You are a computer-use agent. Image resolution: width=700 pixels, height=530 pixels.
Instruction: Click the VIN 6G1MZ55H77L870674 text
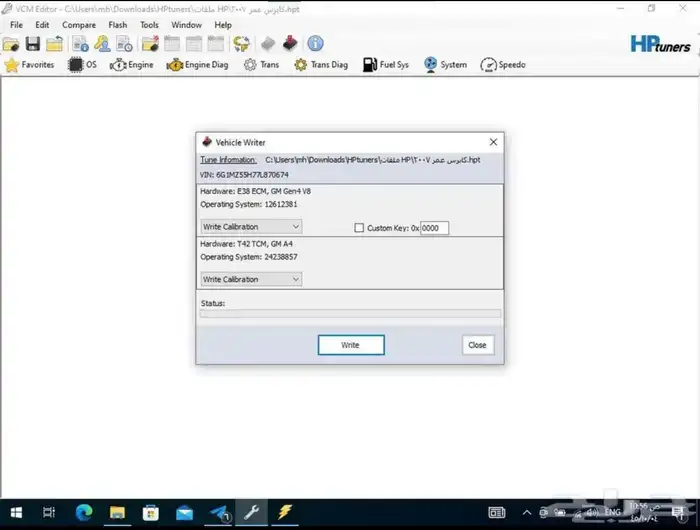click(244, 175)
